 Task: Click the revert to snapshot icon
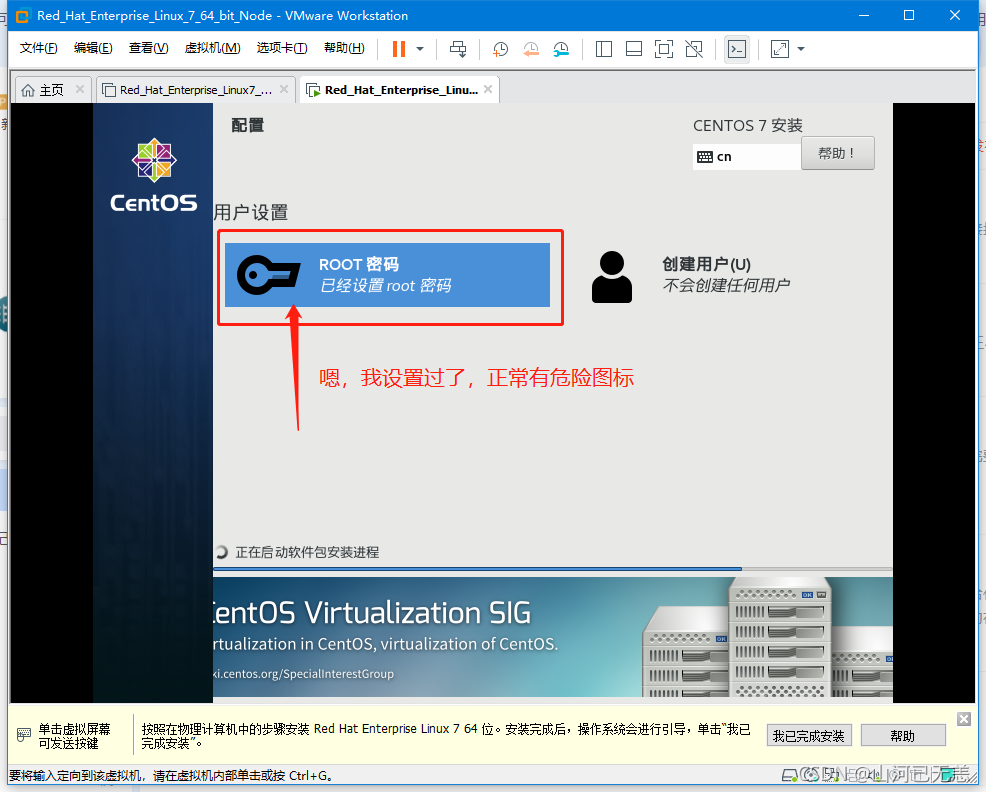[531, 49]
